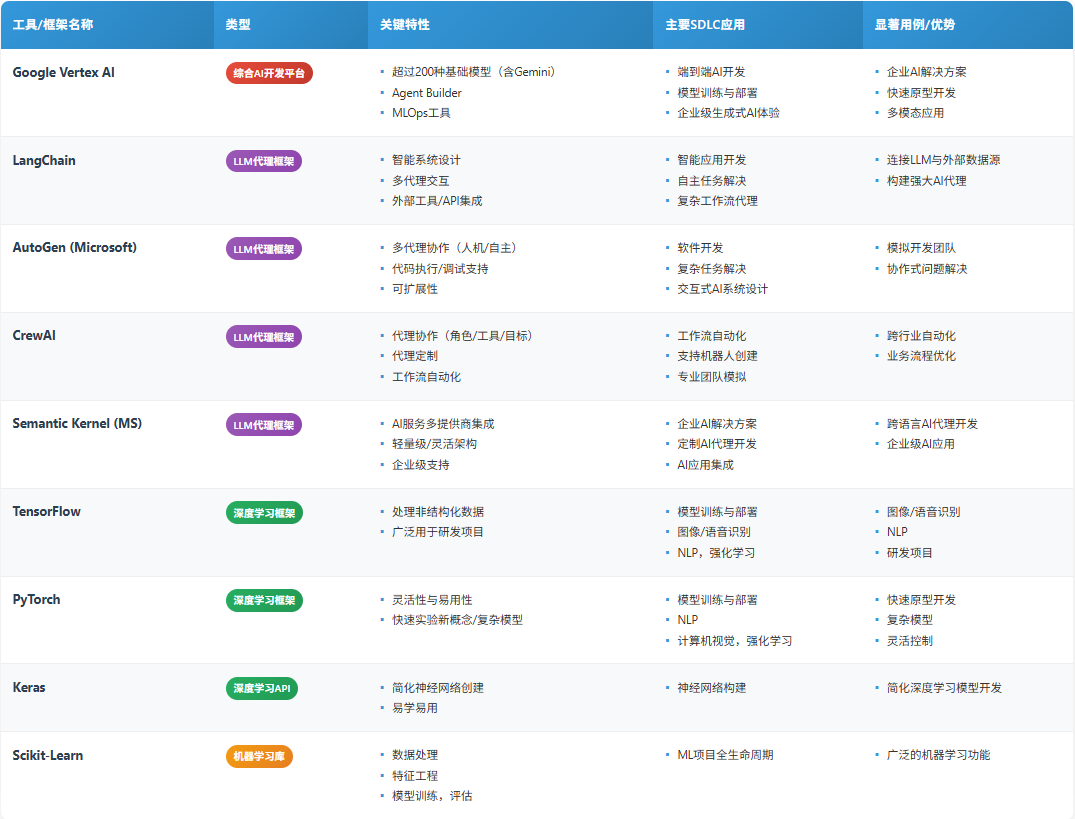1075x819 pixels.
Task: Click the 灵活性与易用性 text
Action: click(432, 600)
